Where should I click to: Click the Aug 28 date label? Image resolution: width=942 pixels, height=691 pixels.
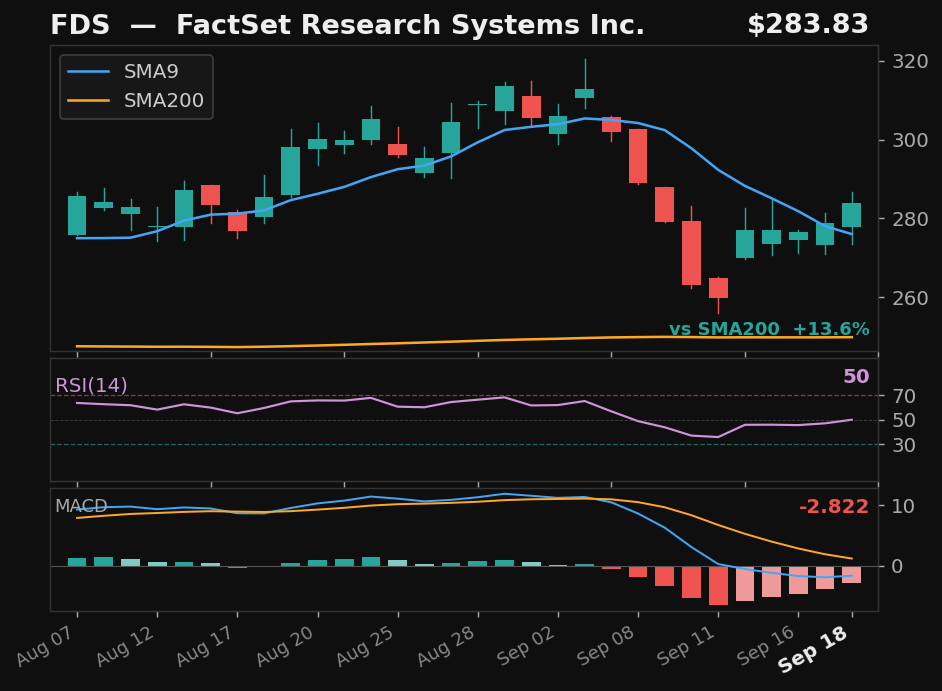448,645
